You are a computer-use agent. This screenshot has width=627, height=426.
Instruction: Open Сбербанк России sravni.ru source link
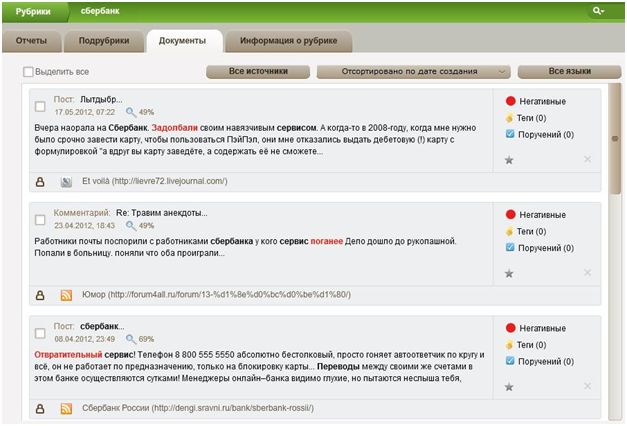(198, 408)
